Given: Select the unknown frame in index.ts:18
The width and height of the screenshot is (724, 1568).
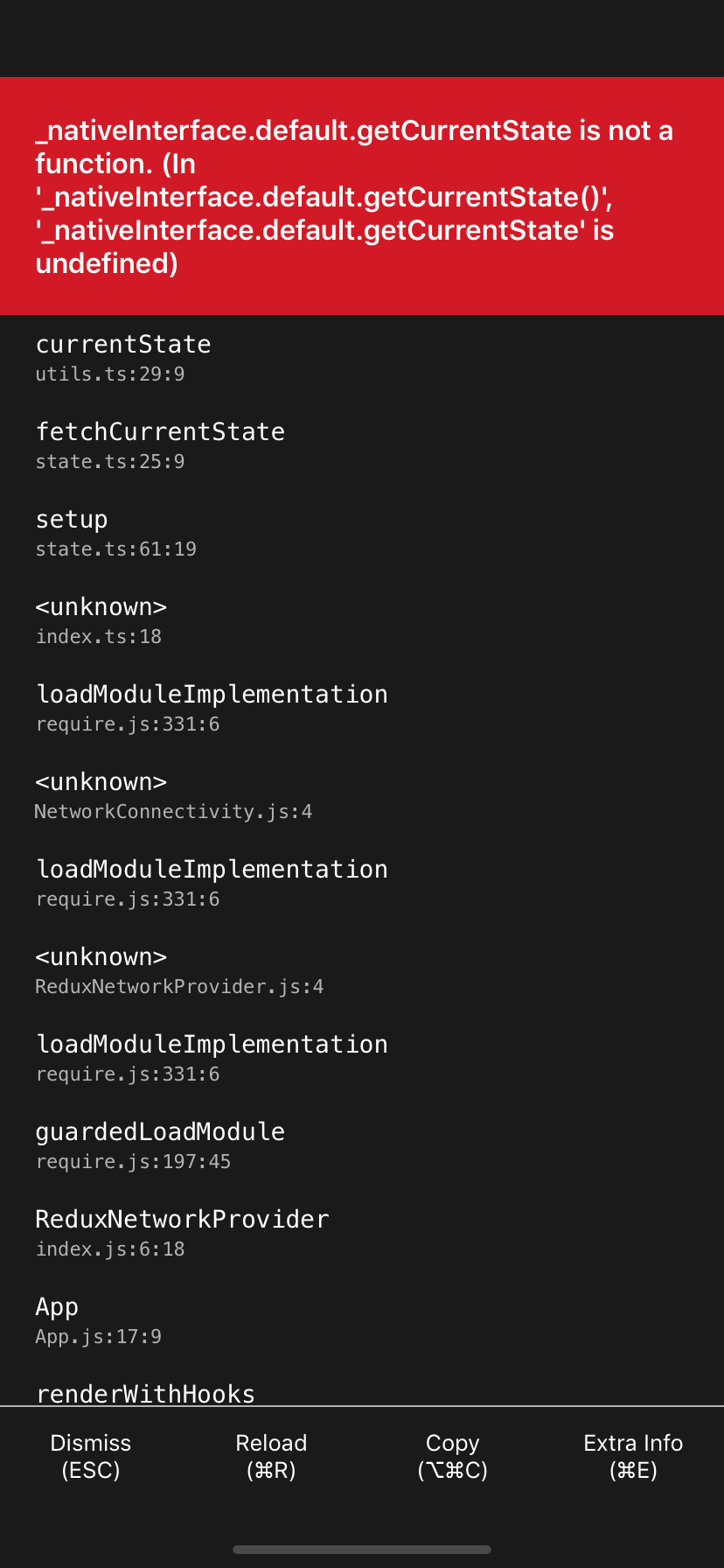Looking at the screenshot, I should (x=101, y=607).
